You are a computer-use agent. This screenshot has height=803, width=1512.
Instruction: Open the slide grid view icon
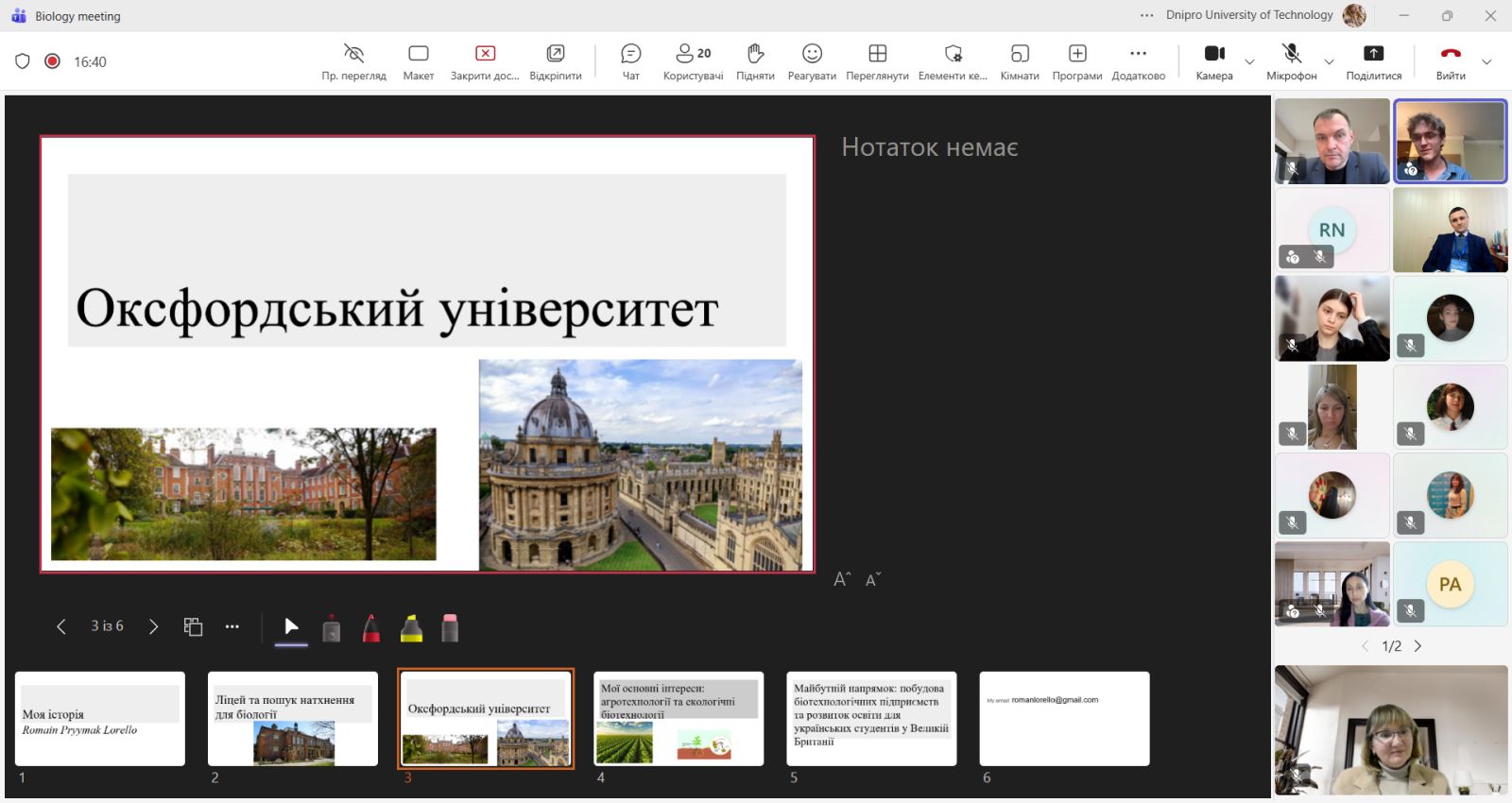193,626
